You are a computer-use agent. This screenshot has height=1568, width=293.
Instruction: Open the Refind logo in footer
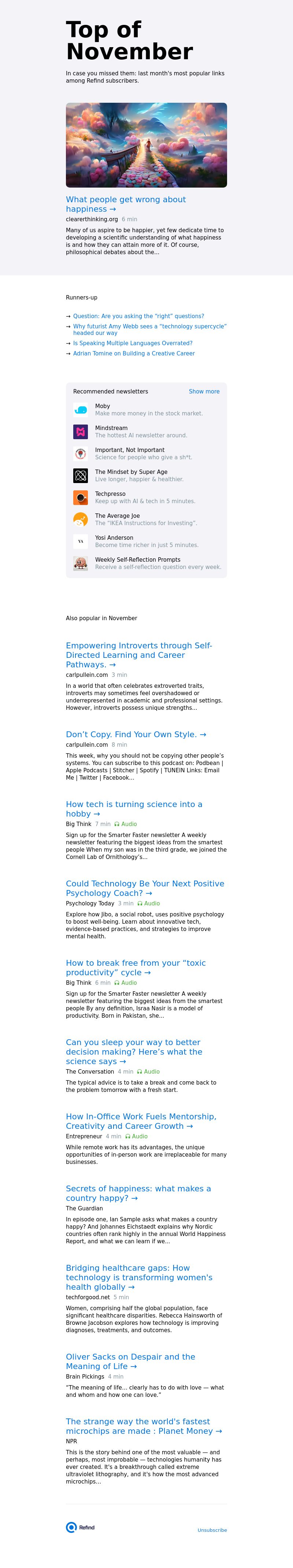81,1527
